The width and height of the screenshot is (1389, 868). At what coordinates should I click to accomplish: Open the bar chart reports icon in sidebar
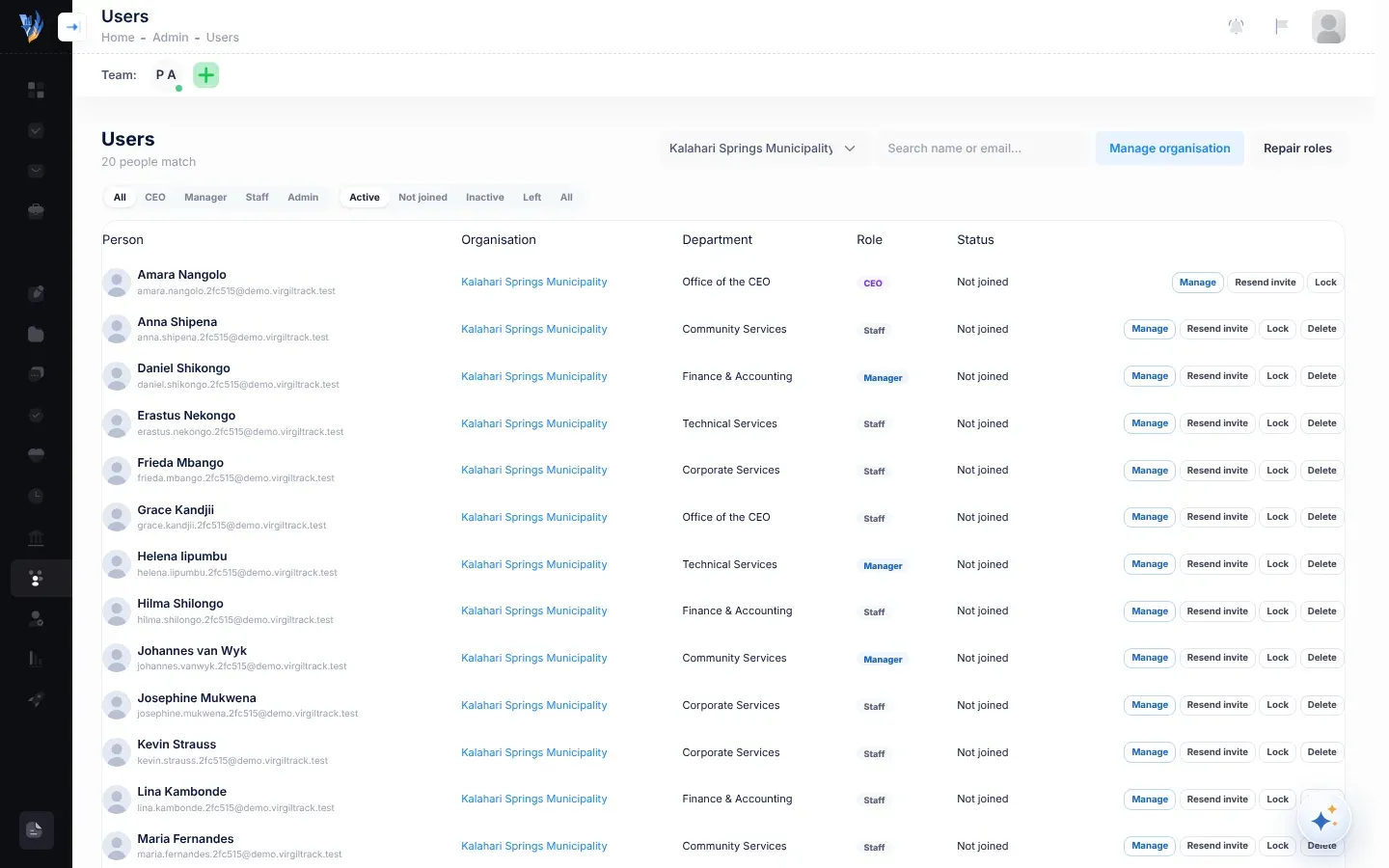tap(36, 659)
